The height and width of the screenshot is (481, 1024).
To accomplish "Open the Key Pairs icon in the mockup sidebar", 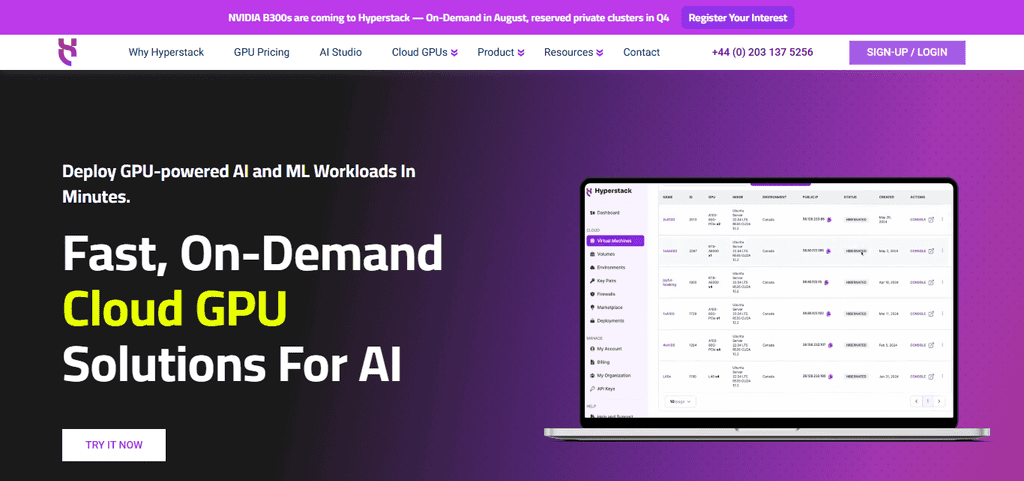I will [592, 281].
